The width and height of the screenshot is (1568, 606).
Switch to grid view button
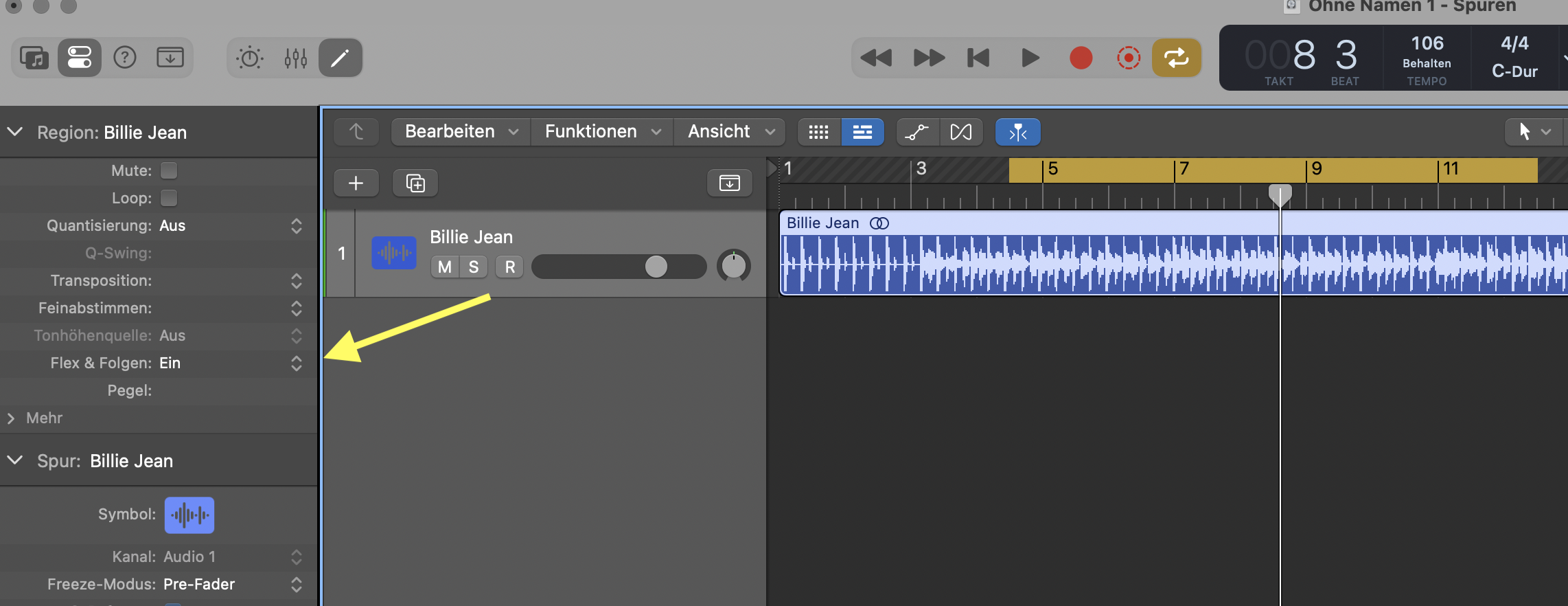[x=819, y=132]
